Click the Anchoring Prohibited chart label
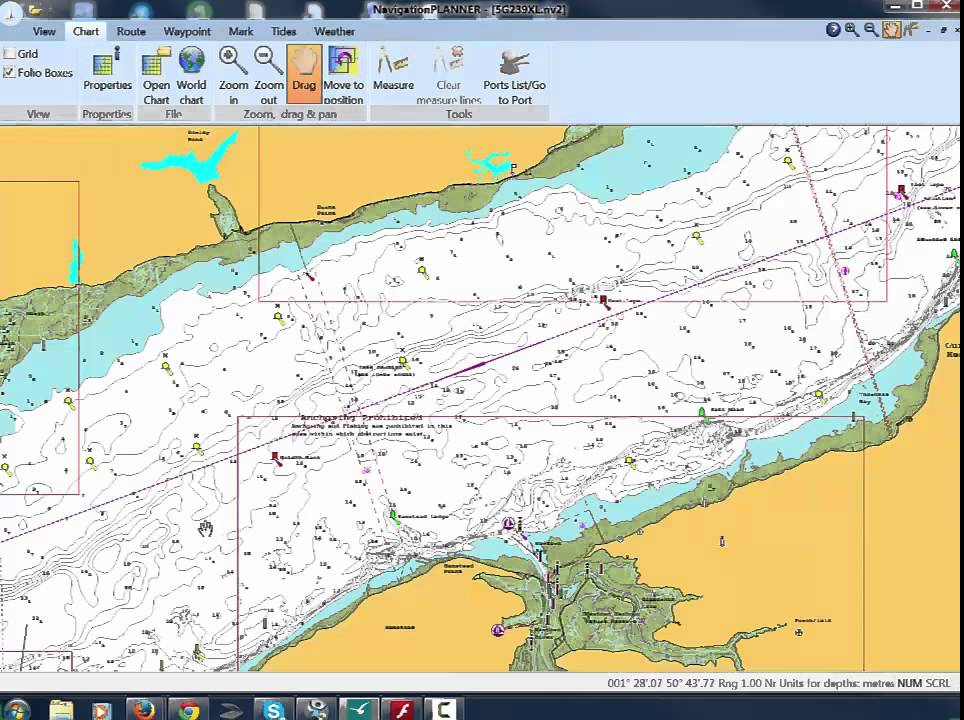964x720 pixels. 362,418
